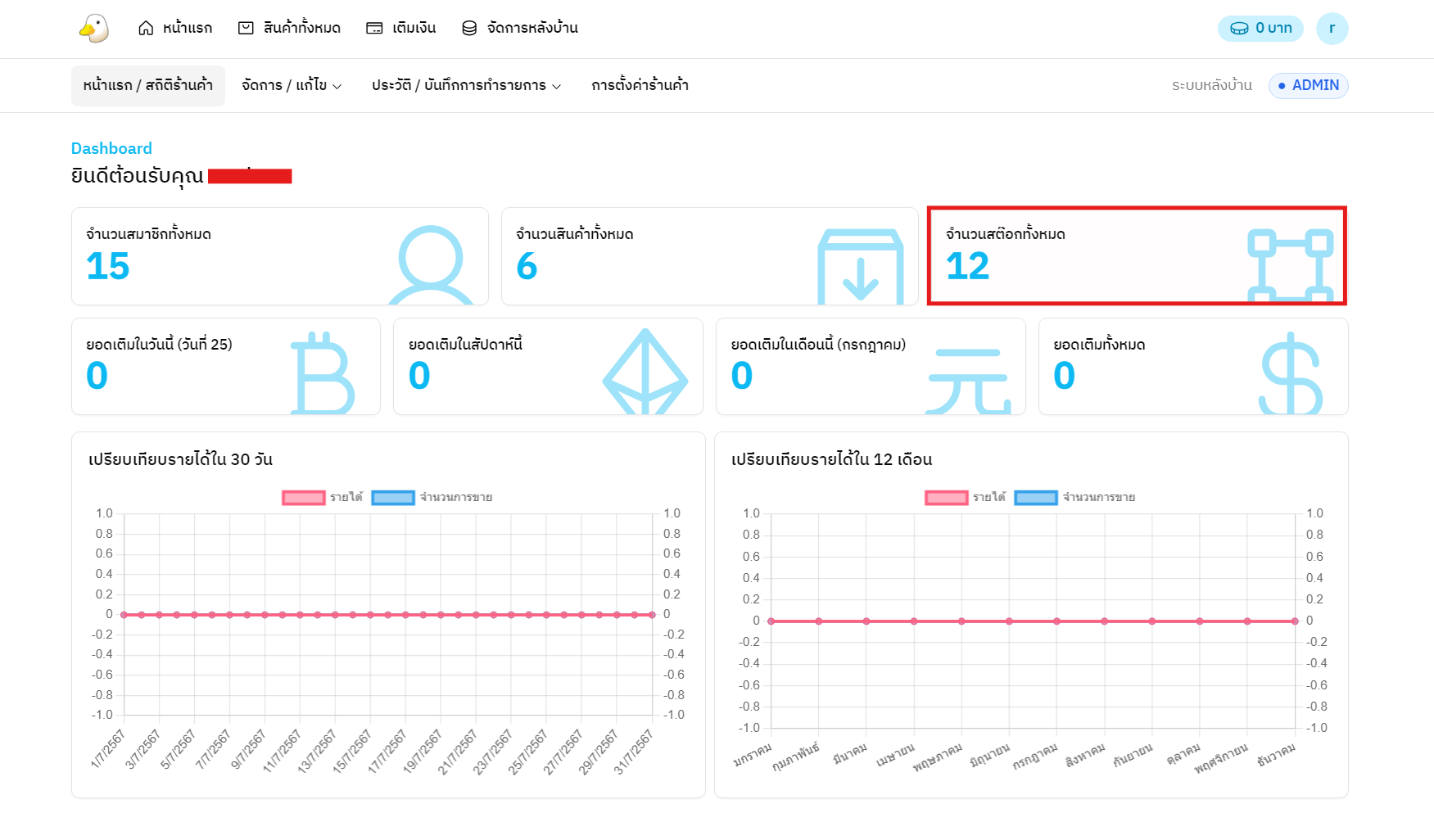Go to หน้าแรก in top navigation

[x=175, y=28]
